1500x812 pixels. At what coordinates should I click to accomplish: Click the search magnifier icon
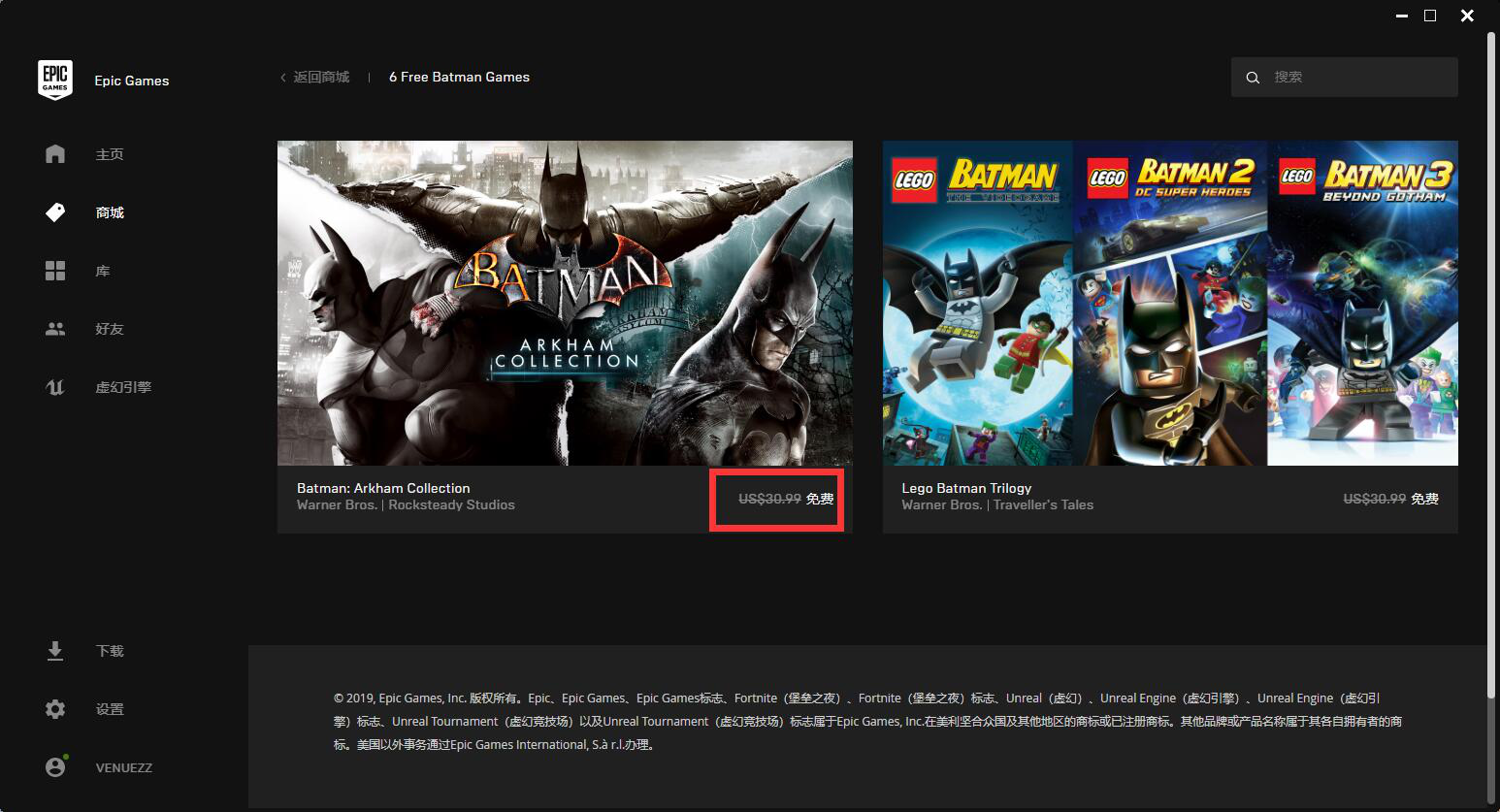pos(1253,78)
